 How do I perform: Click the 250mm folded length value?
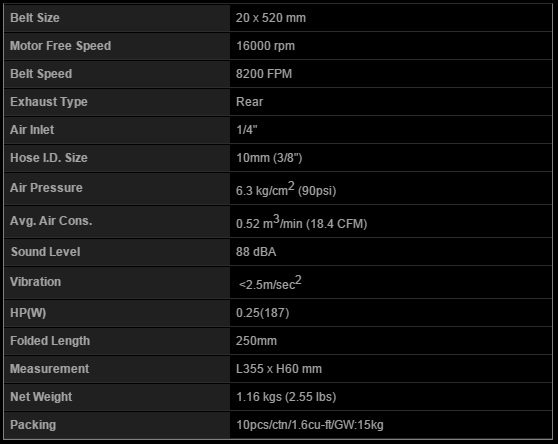(x=256, y=341)
